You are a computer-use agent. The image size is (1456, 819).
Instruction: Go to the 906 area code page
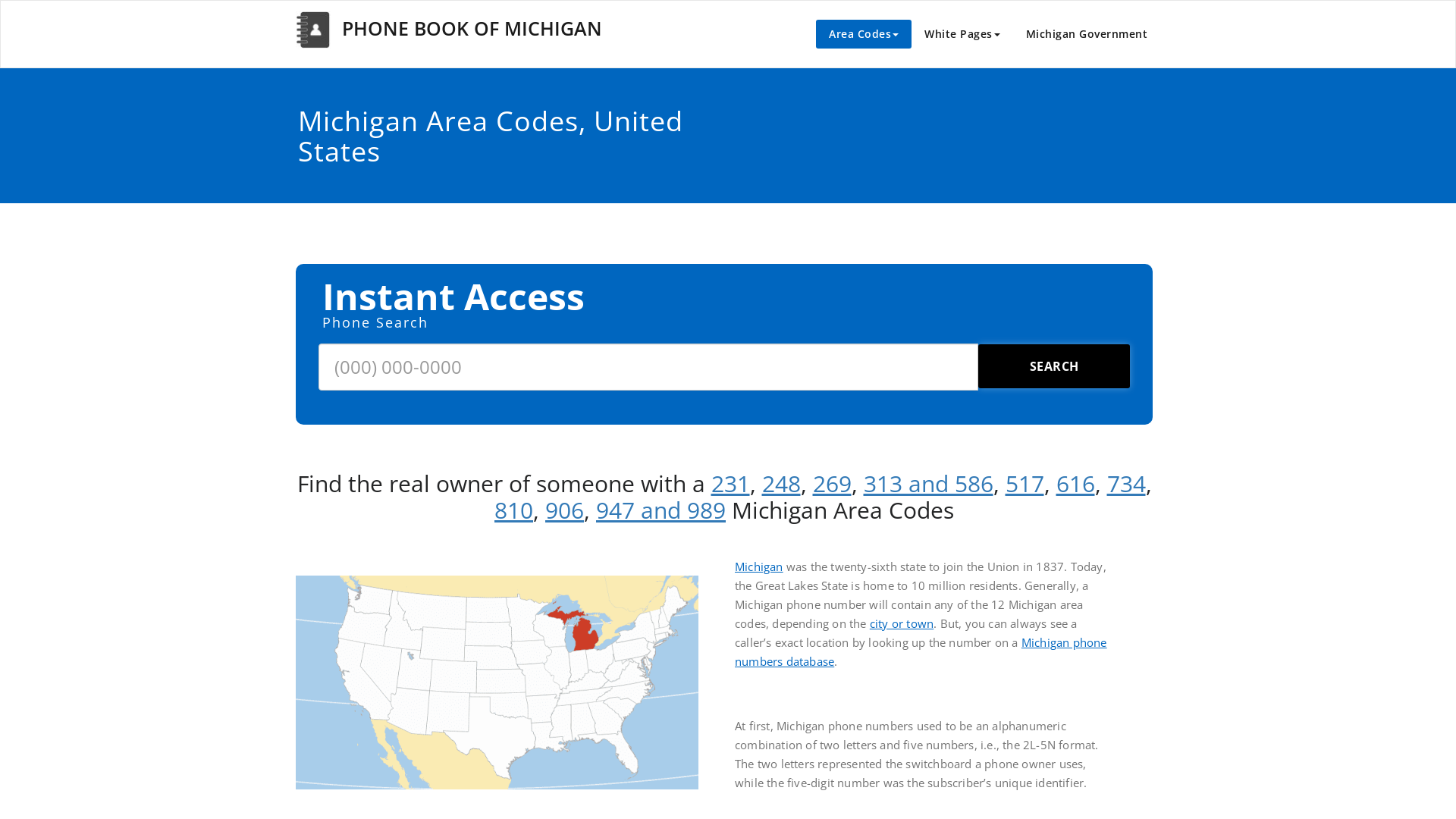[564, 510]
